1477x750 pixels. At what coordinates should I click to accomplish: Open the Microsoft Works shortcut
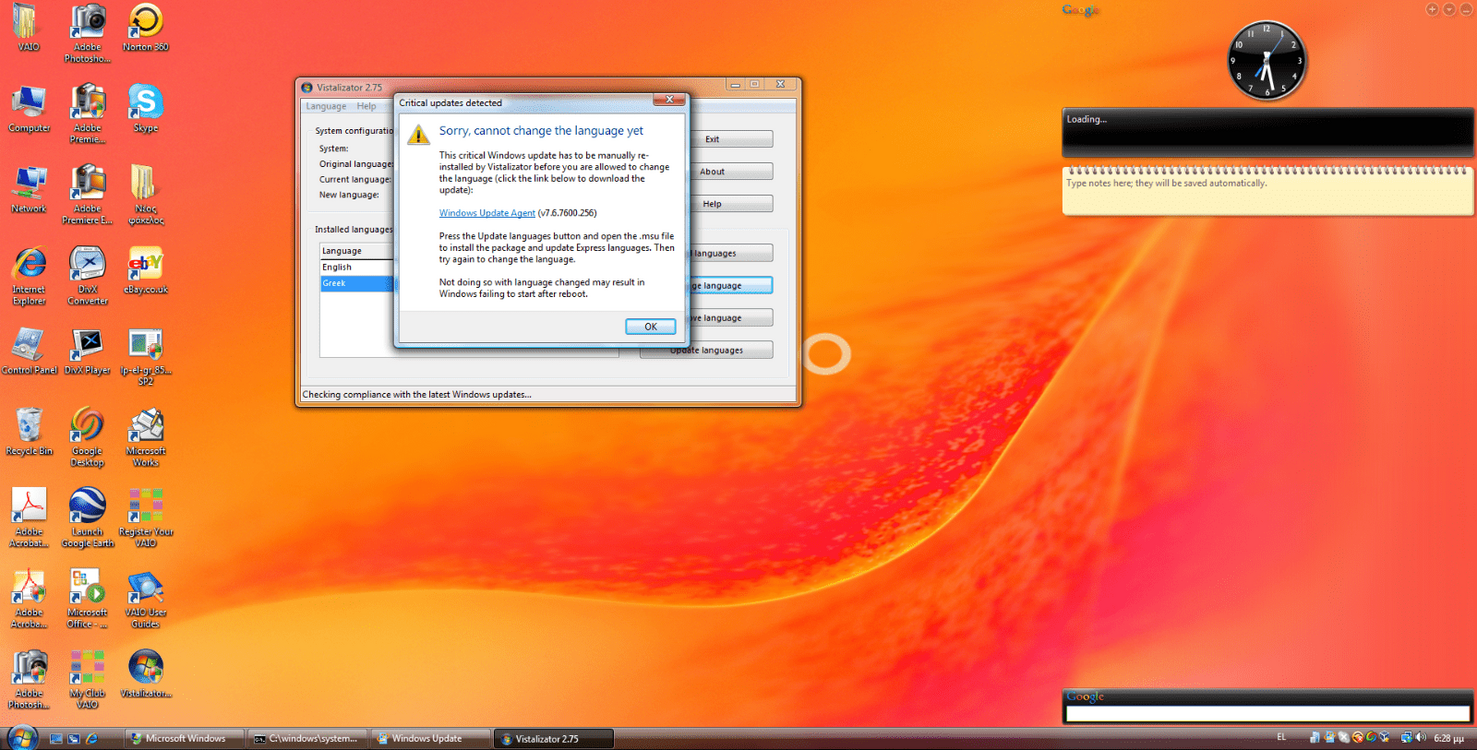coord(145,438)
